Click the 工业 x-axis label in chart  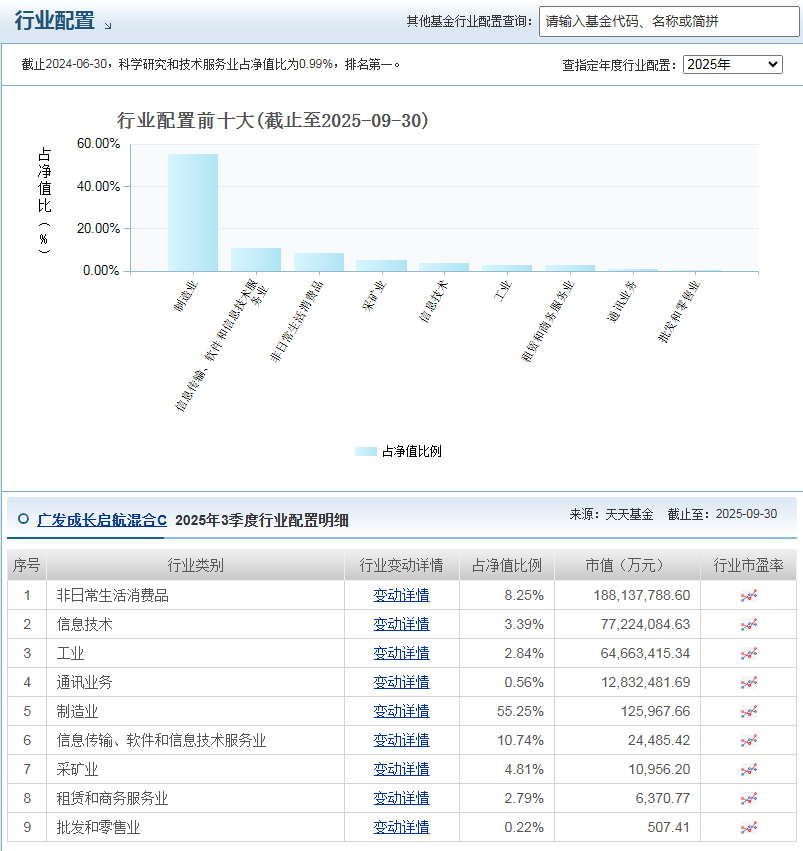[502, 291]
